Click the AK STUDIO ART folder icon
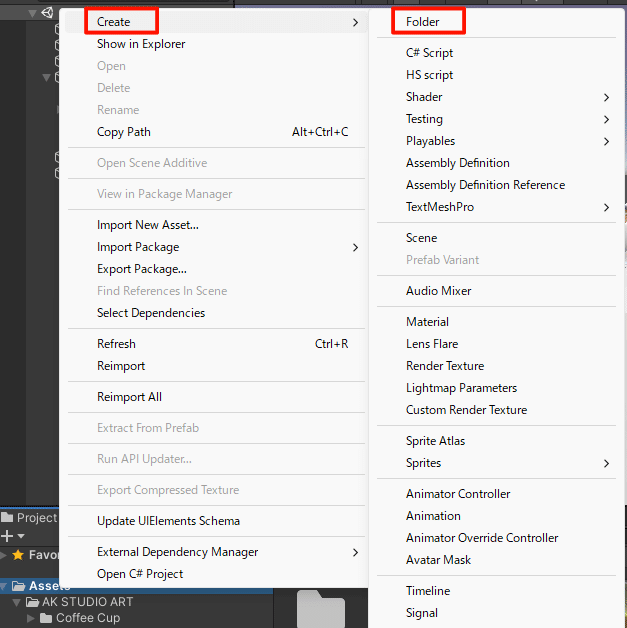Image resolution: width=627 pixels, height=628 pixels. click(x=32, y=602)
